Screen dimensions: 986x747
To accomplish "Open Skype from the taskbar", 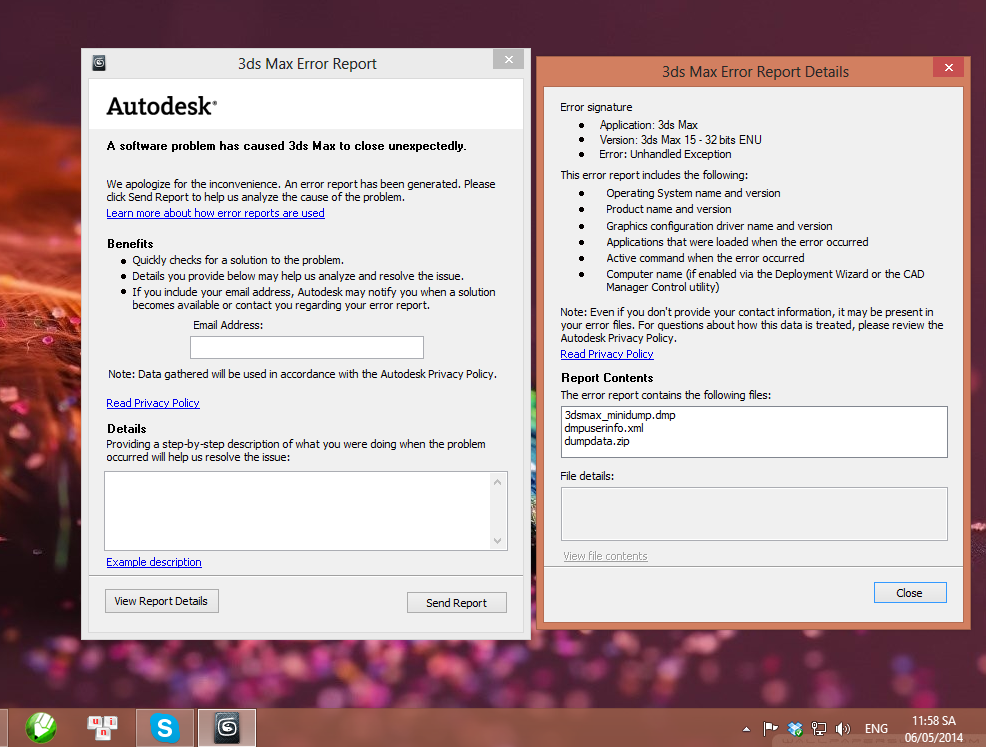I will pos(165,728).
